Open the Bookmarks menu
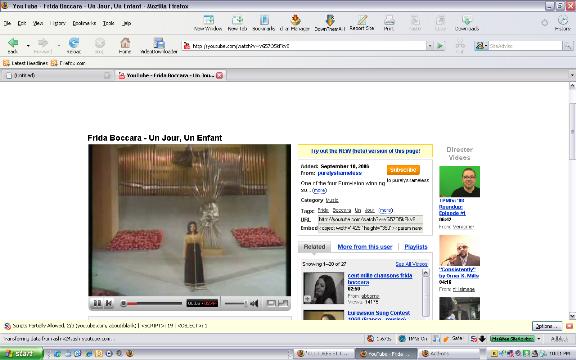Image resolution: width=576 pixels, height=360 pixels. 84,23
